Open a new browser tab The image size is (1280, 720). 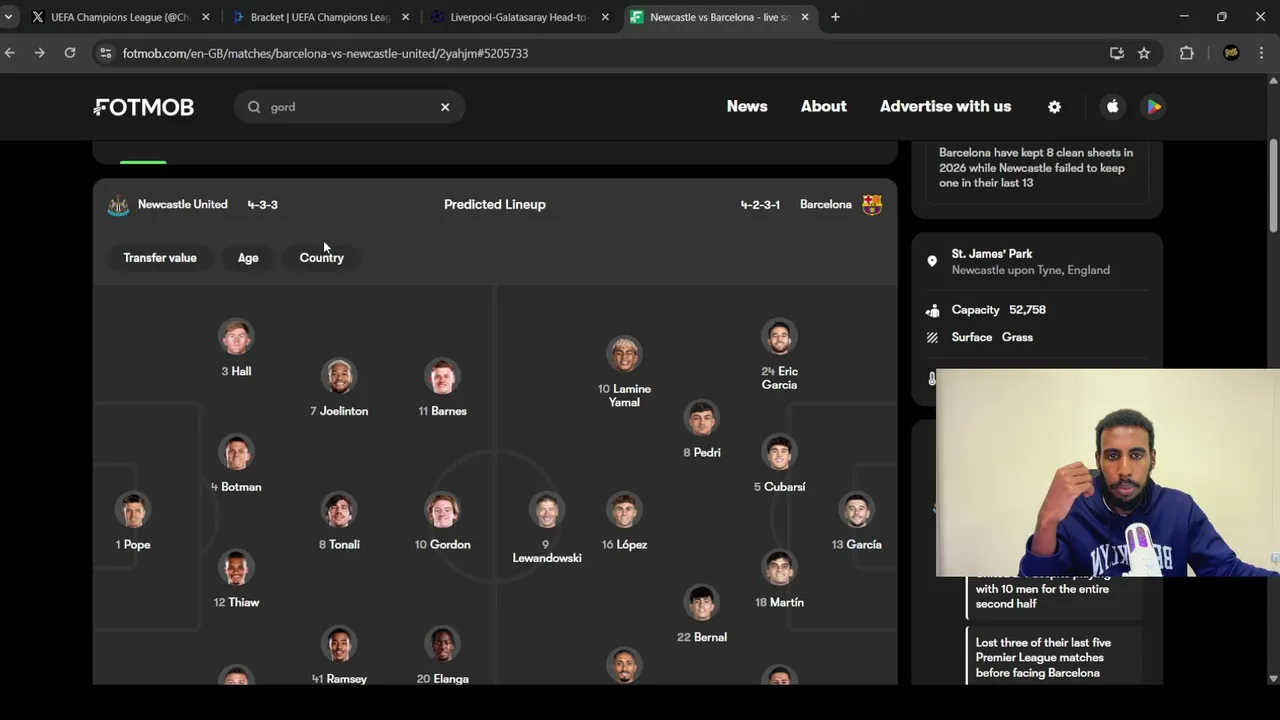click(x=835, y=17)
